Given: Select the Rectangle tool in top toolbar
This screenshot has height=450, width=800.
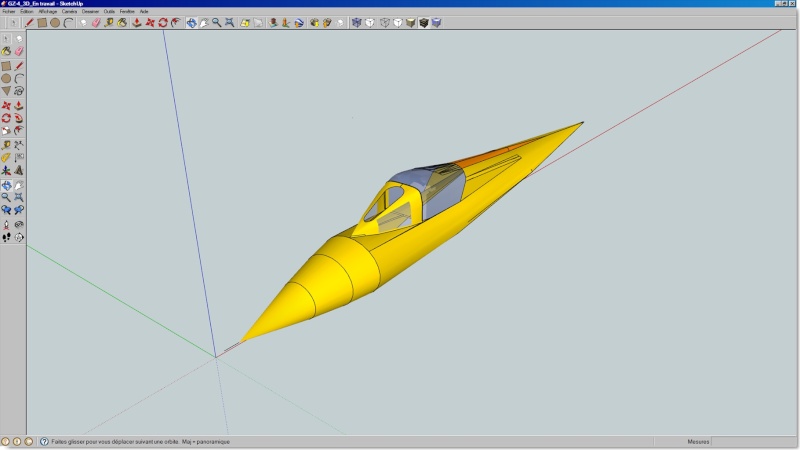Looking at the screenshot, I should coord(42,22).
